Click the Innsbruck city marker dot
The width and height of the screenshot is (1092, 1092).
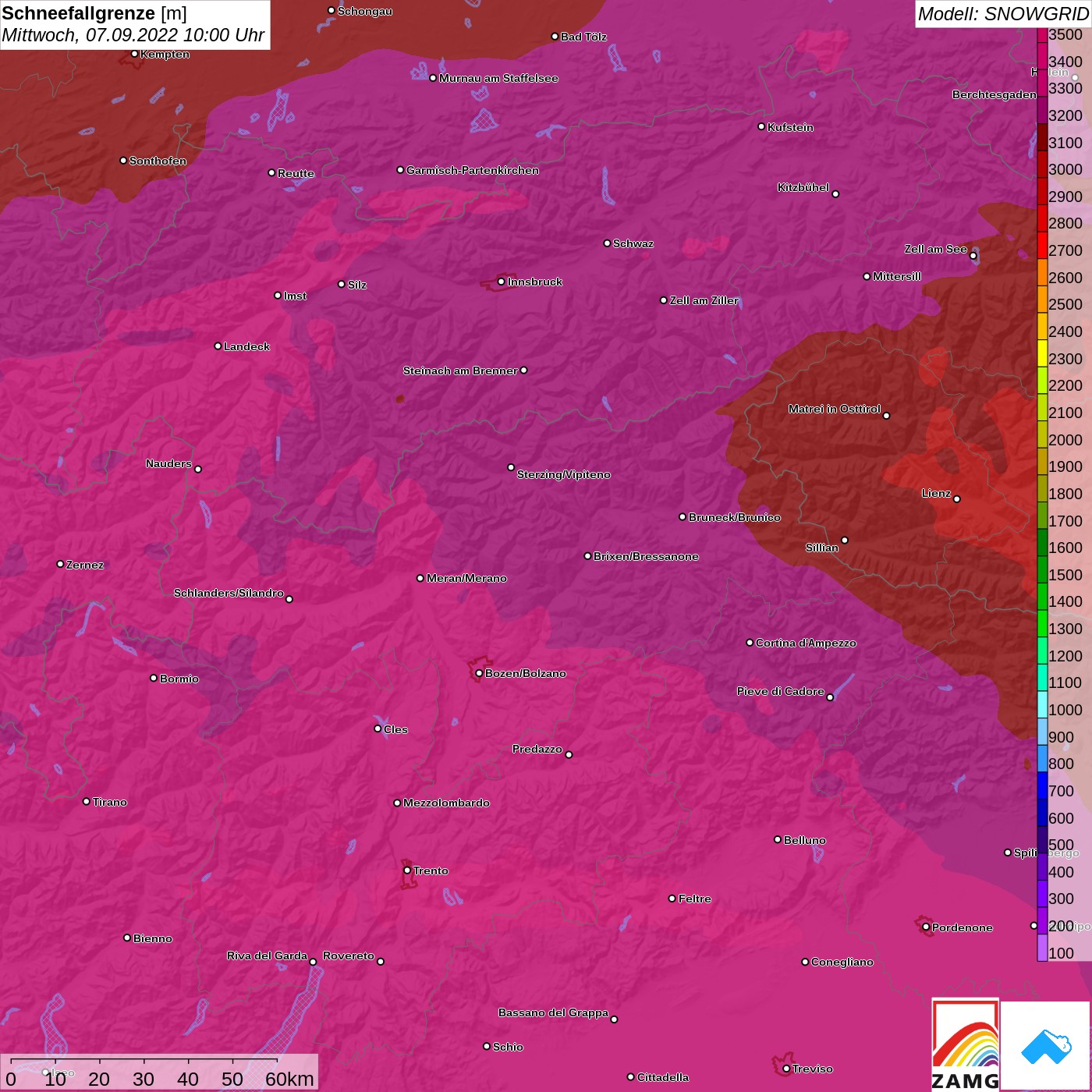coord(501,282)
